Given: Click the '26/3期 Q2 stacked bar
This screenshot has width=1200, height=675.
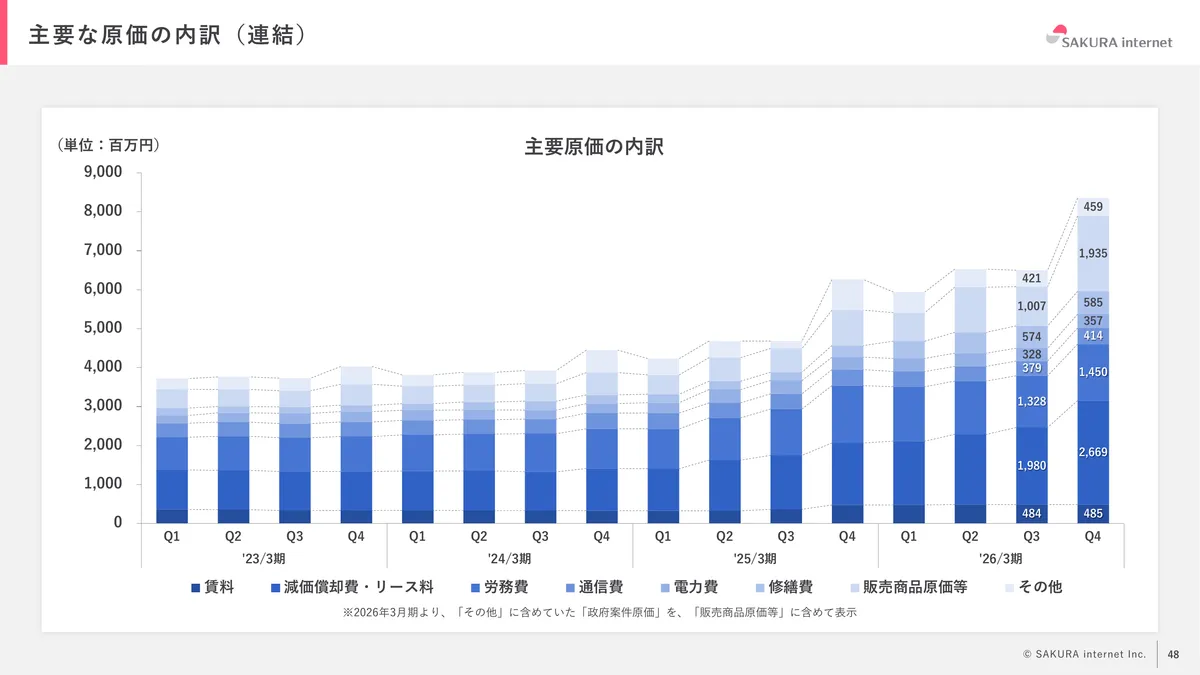Looking at the screenshot, I should click(x=970, y=396).
